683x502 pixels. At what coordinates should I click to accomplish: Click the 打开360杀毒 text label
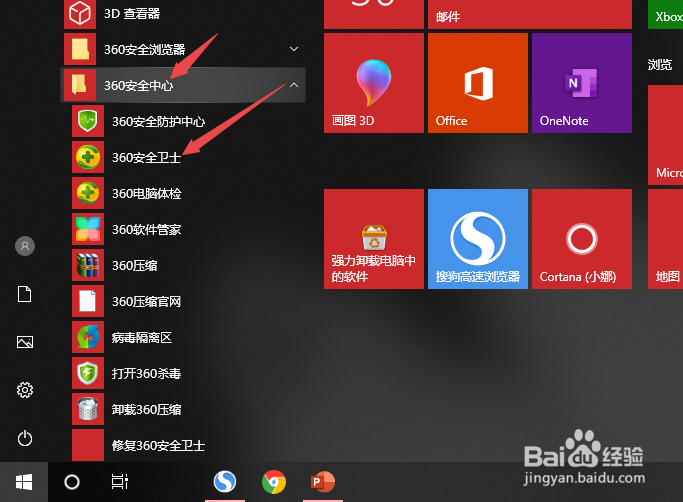tap(146, 373)
